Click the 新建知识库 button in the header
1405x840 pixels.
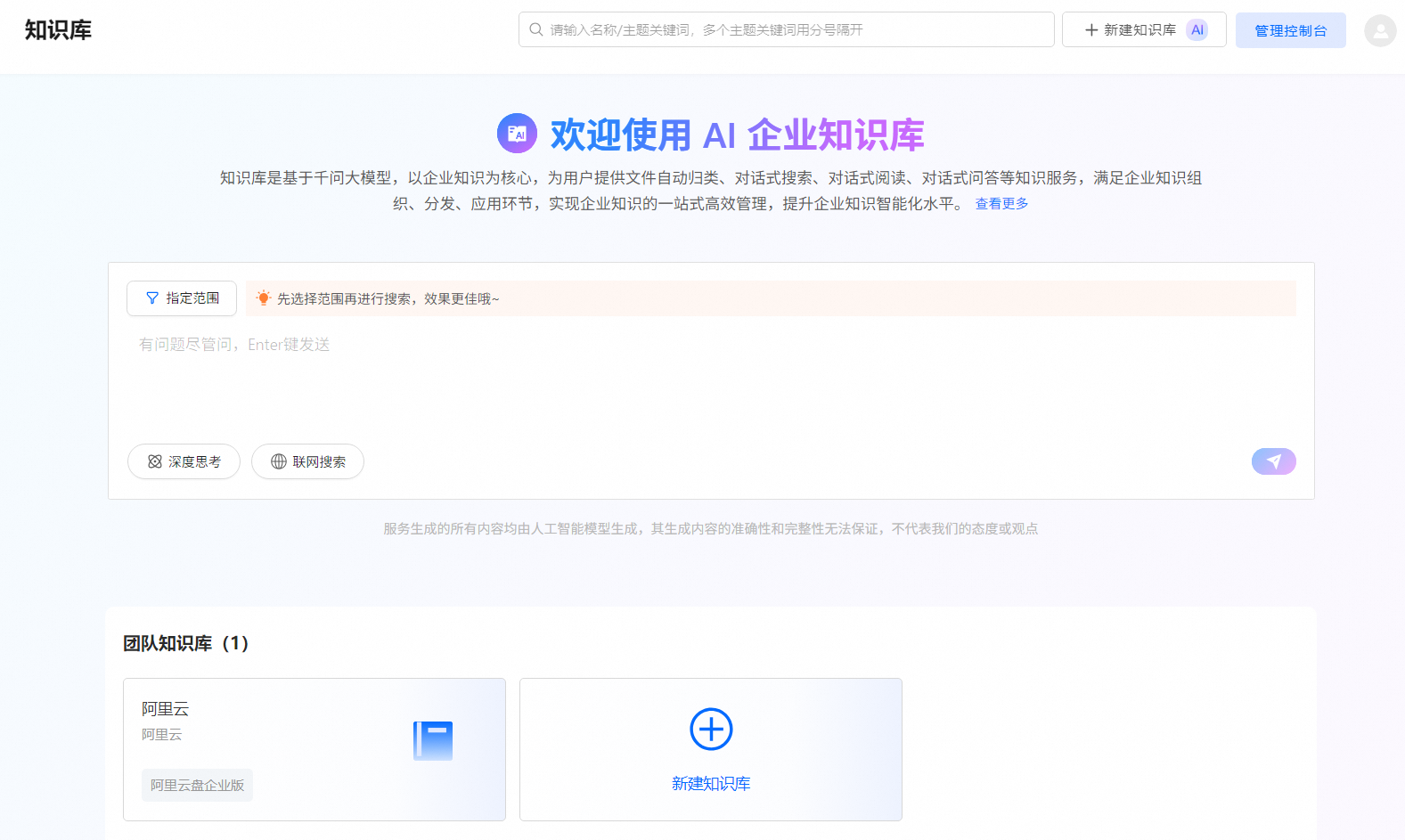[x=1144, y=29]
